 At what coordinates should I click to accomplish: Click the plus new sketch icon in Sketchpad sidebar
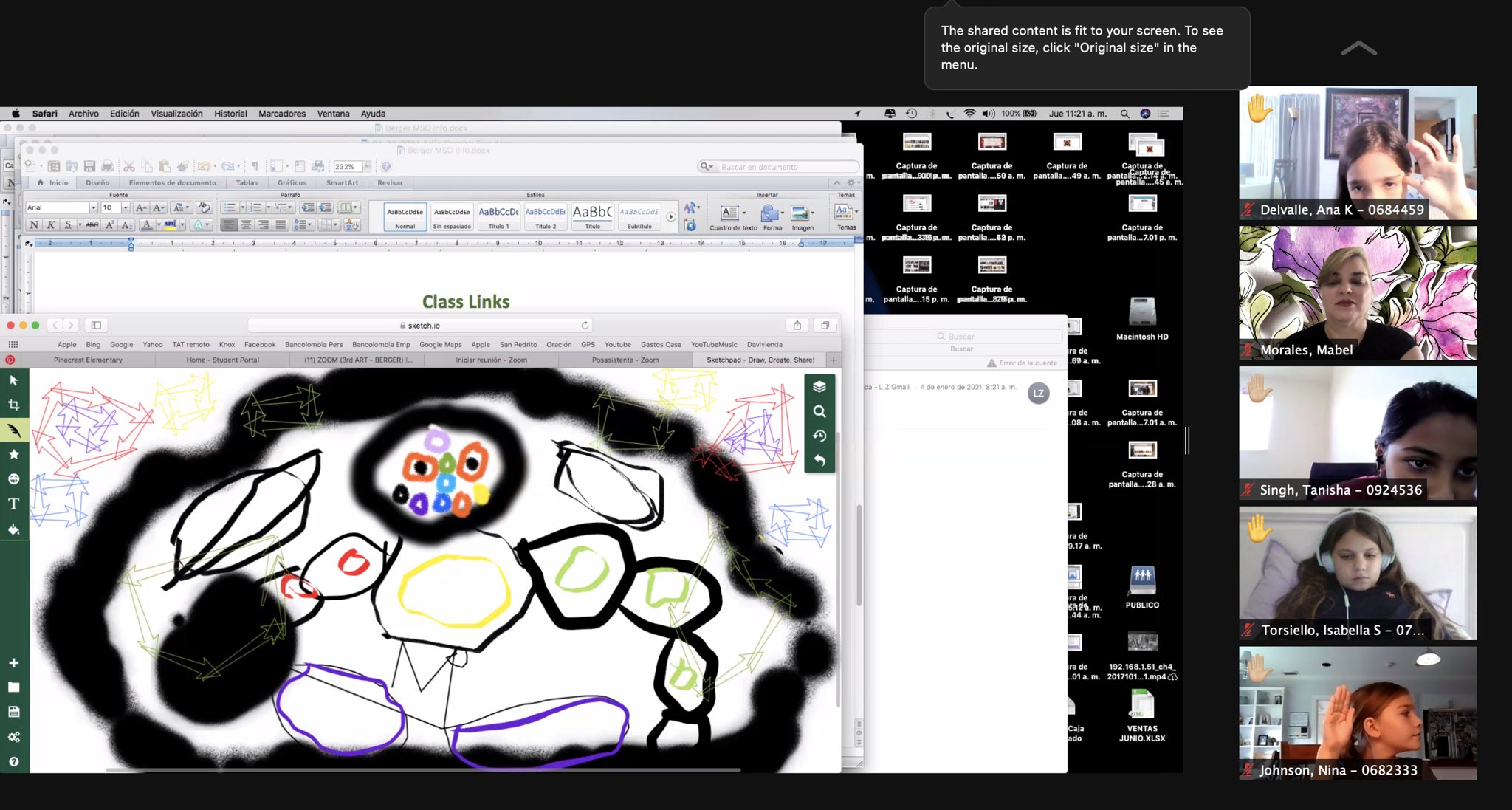tap(13, 663)
